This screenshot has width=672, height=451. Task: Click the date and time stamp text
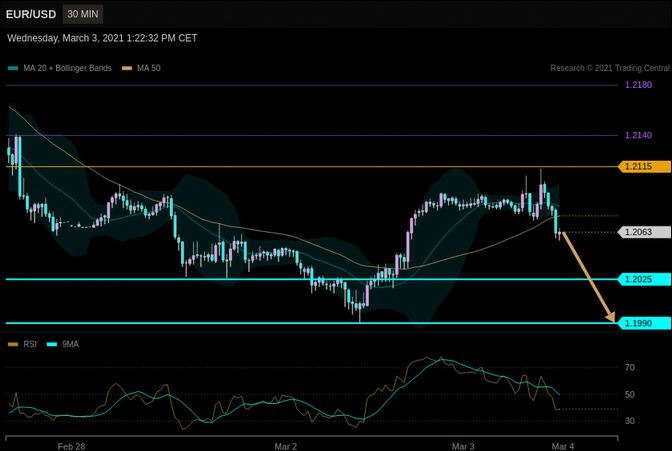[102, 38]
